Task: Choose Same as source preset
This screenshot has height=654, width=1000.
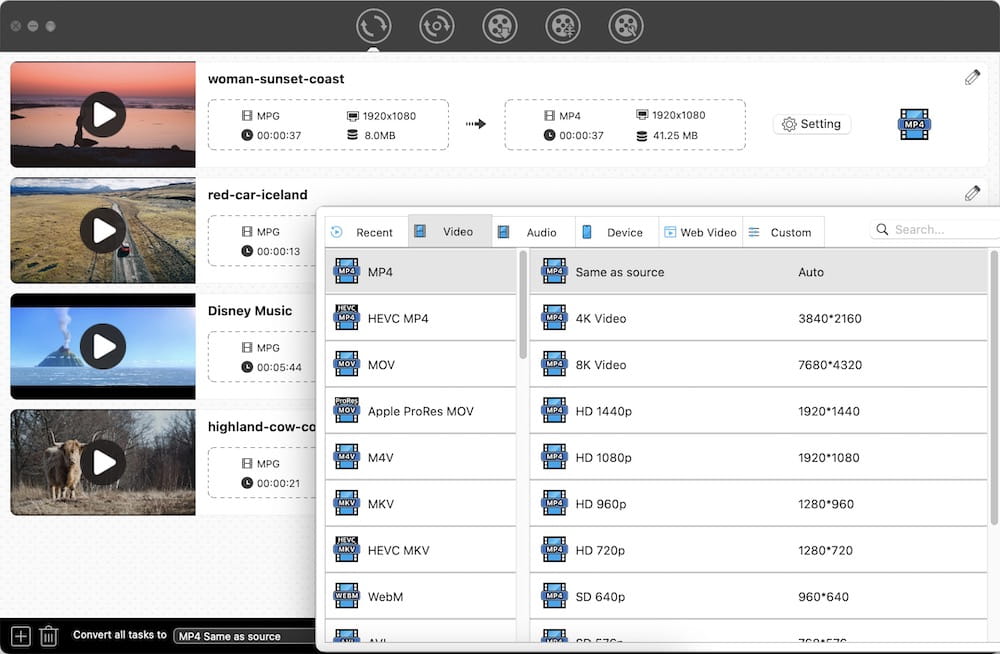Action: [758, 272]
